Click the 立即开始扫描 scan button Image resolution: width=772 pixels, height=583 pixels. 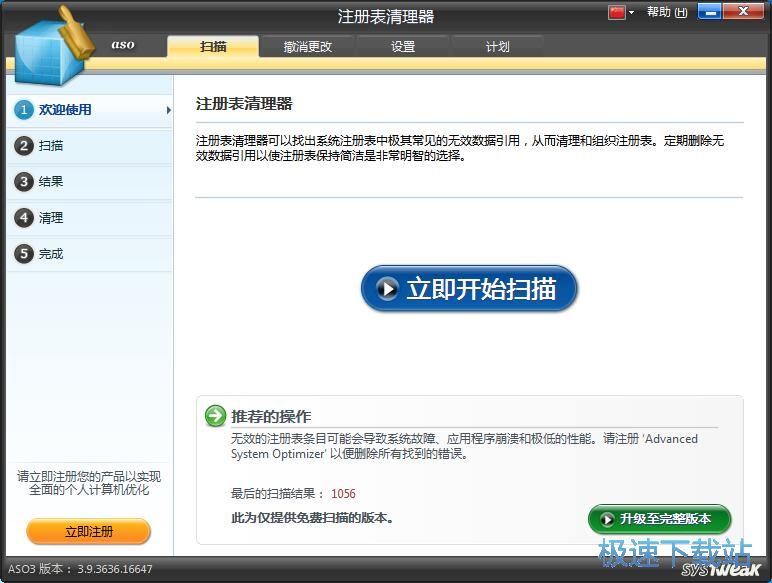point(469,289)
